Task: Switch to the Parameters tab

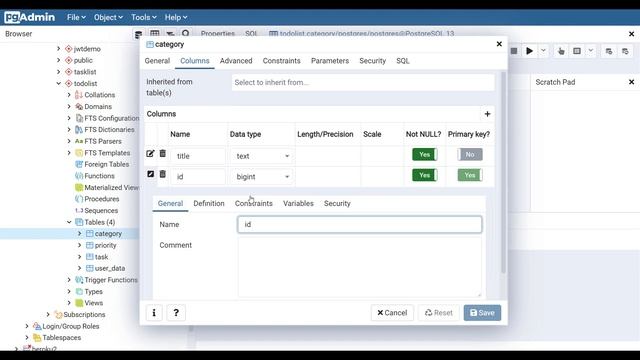Action: click(x=330, y=61)
